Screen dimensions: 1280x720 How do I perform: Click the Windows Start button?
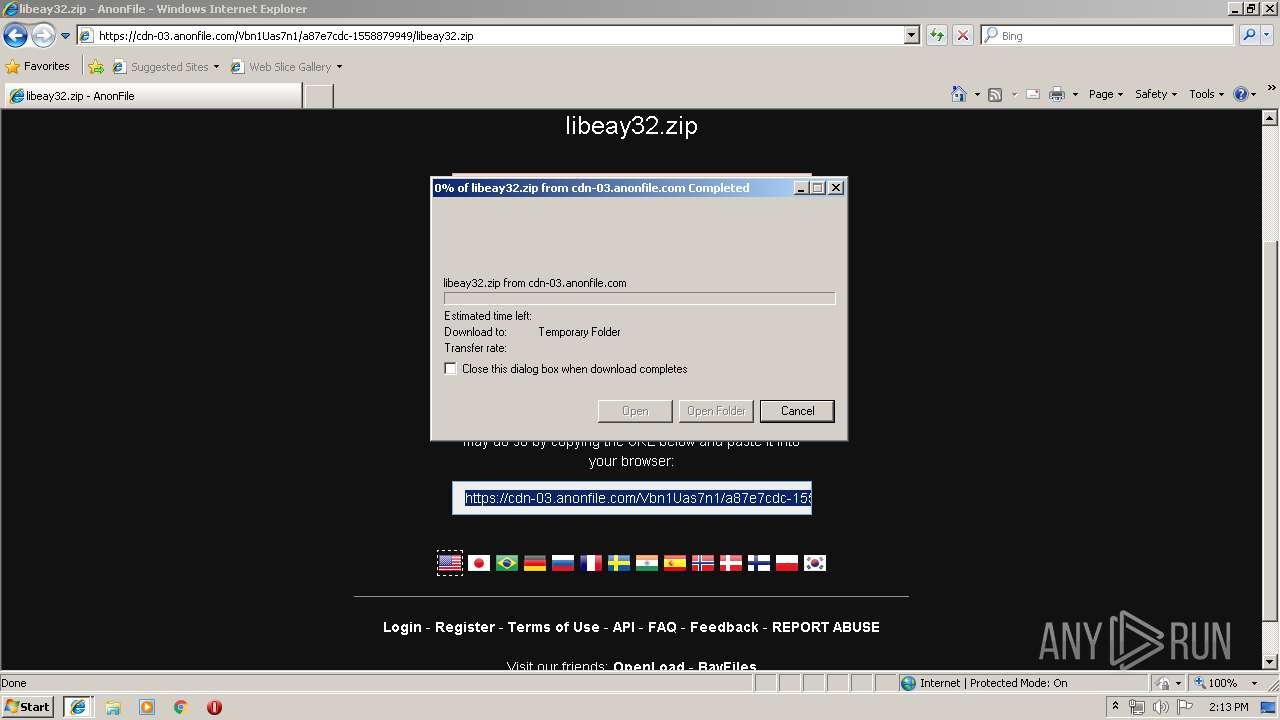(28, 707)
